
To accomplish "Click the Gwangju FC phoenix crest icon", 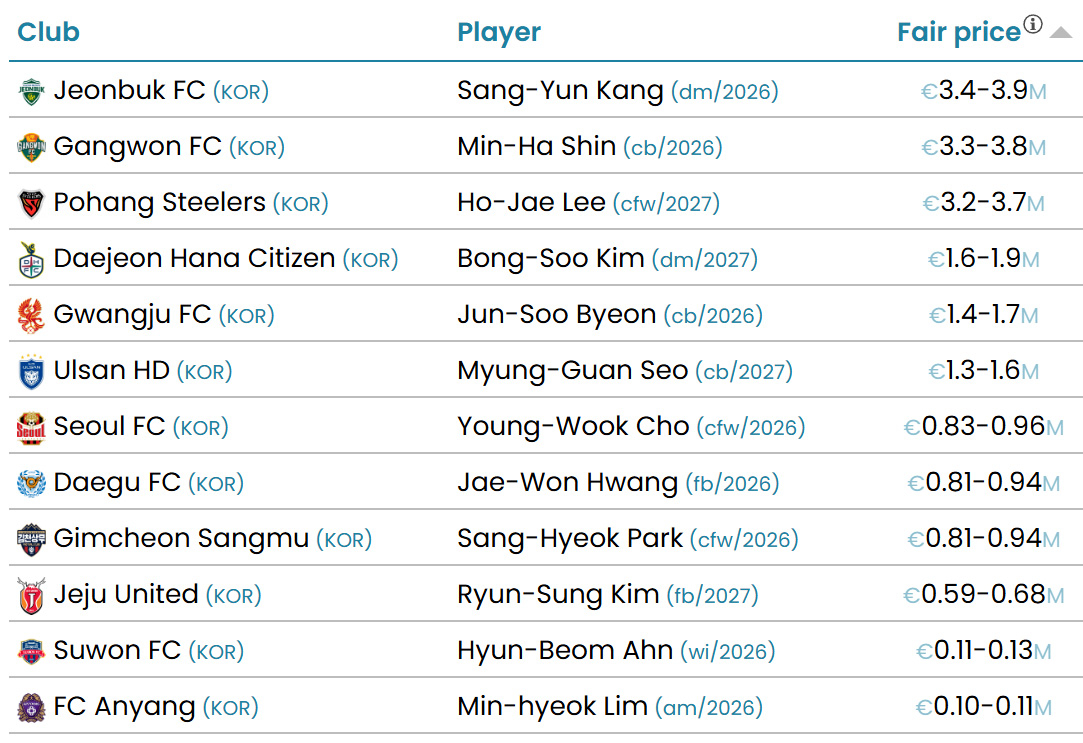I will click(x=31, y=316).
